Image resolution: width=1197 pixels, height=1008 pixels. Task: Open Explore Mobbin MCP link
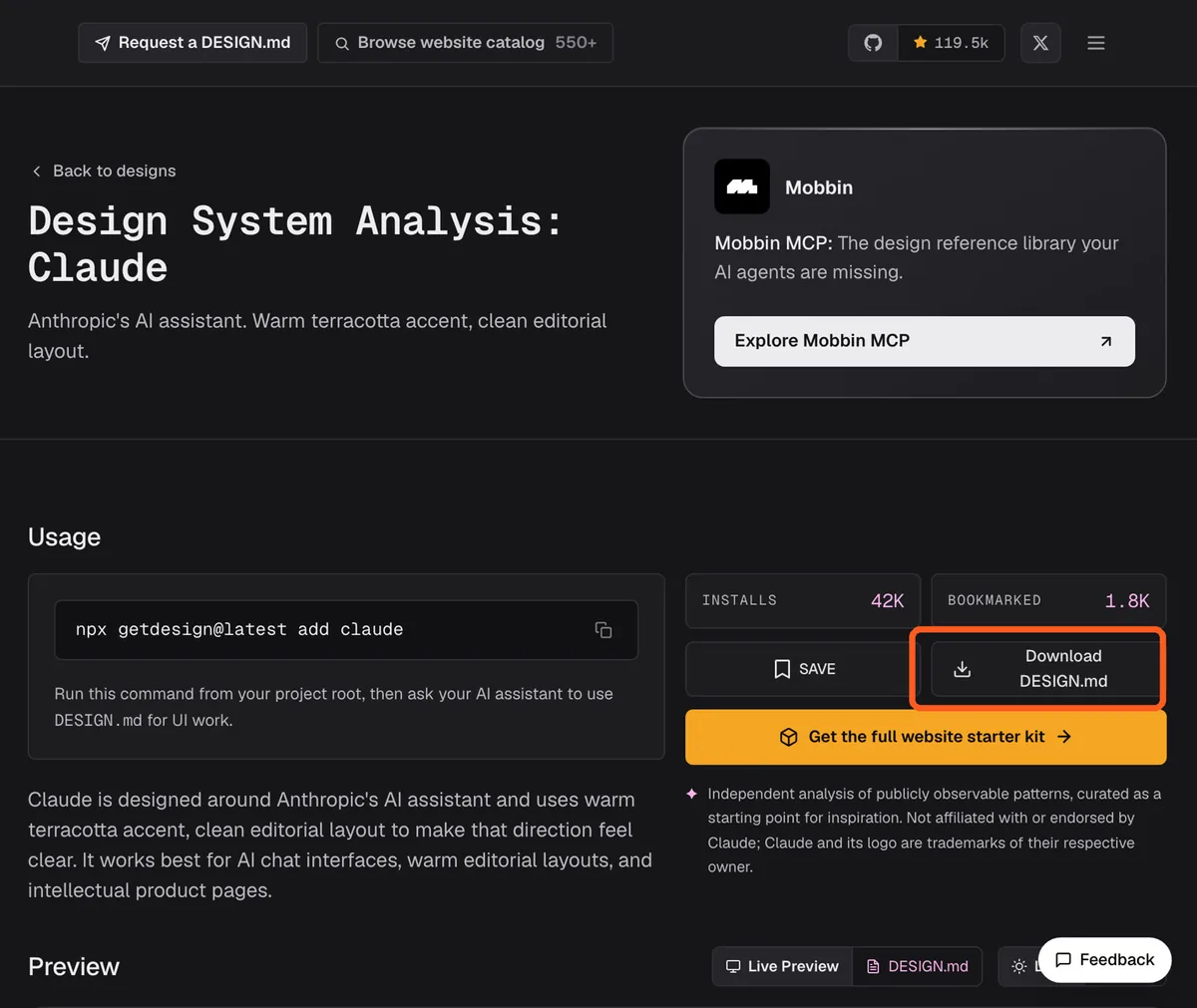pos(925,341)
